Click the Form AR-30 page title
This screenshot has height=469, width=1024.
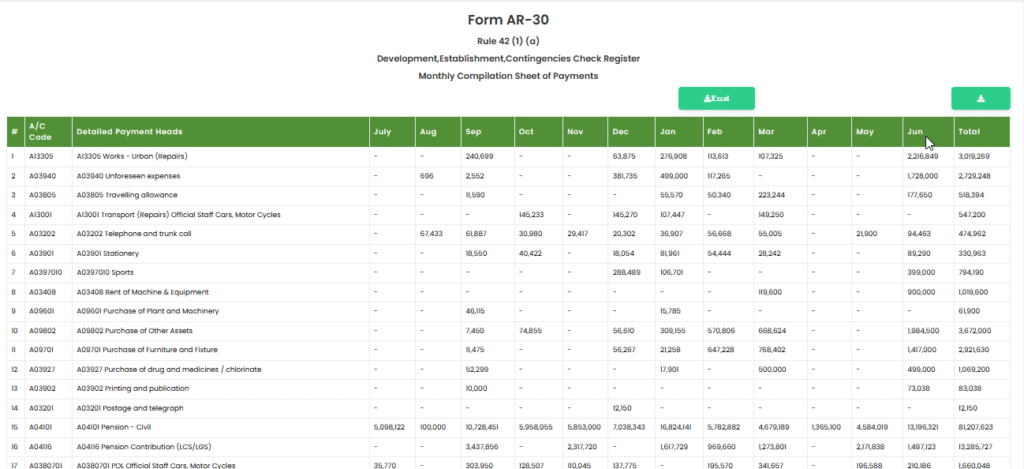(x=508, y=20)
